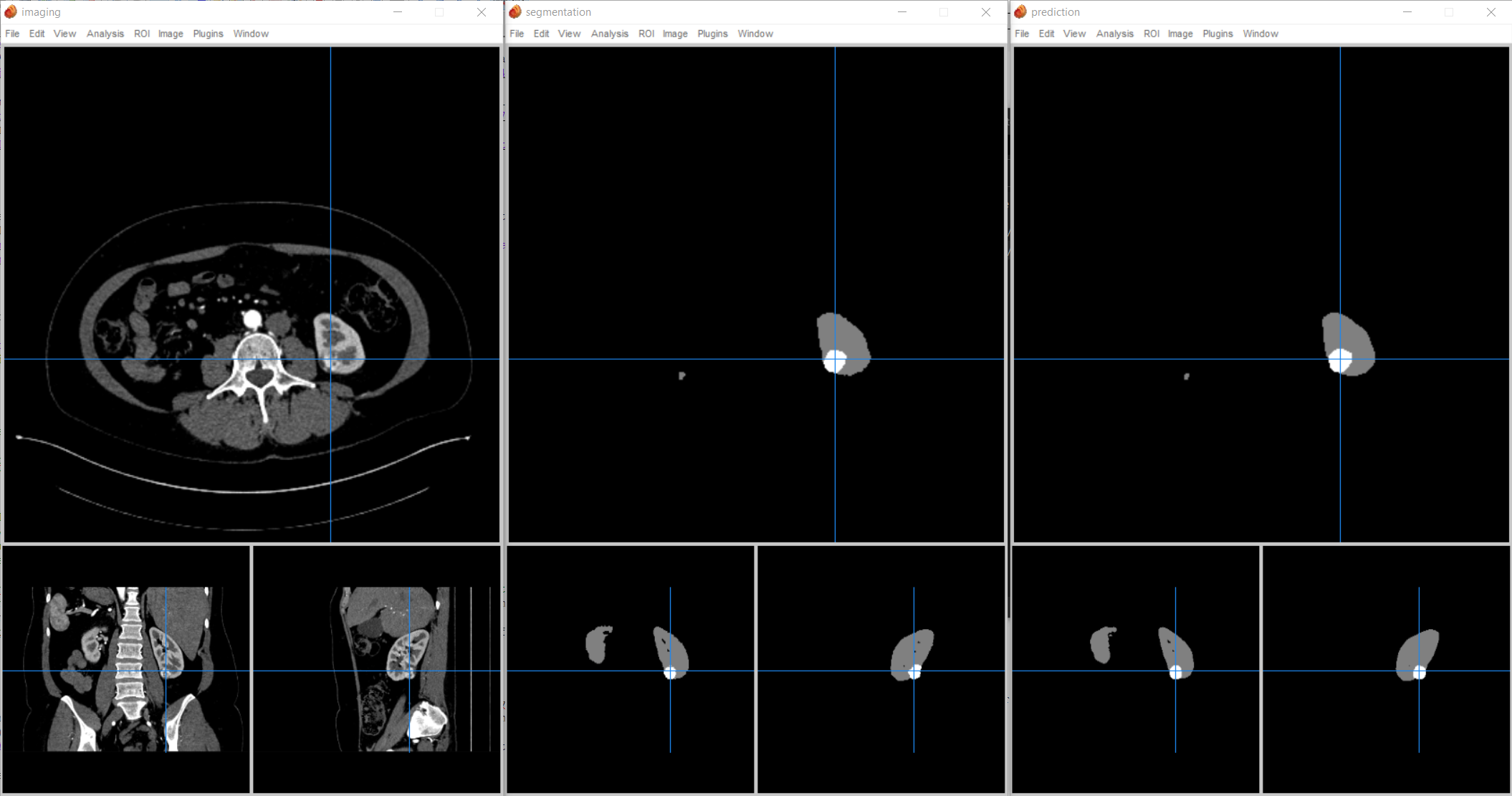Open View menu in imaging window
1512x796 pixels.
click(x=64, y=34)
